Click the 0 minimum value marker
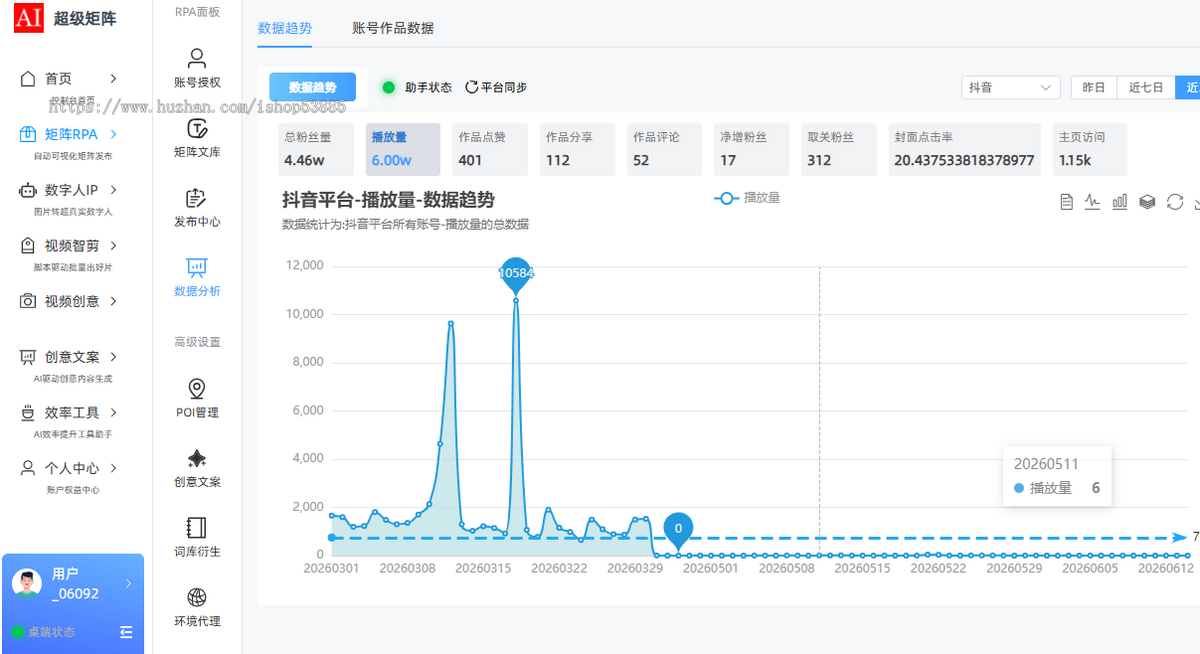1200x654 pixels. pos(678,529)
